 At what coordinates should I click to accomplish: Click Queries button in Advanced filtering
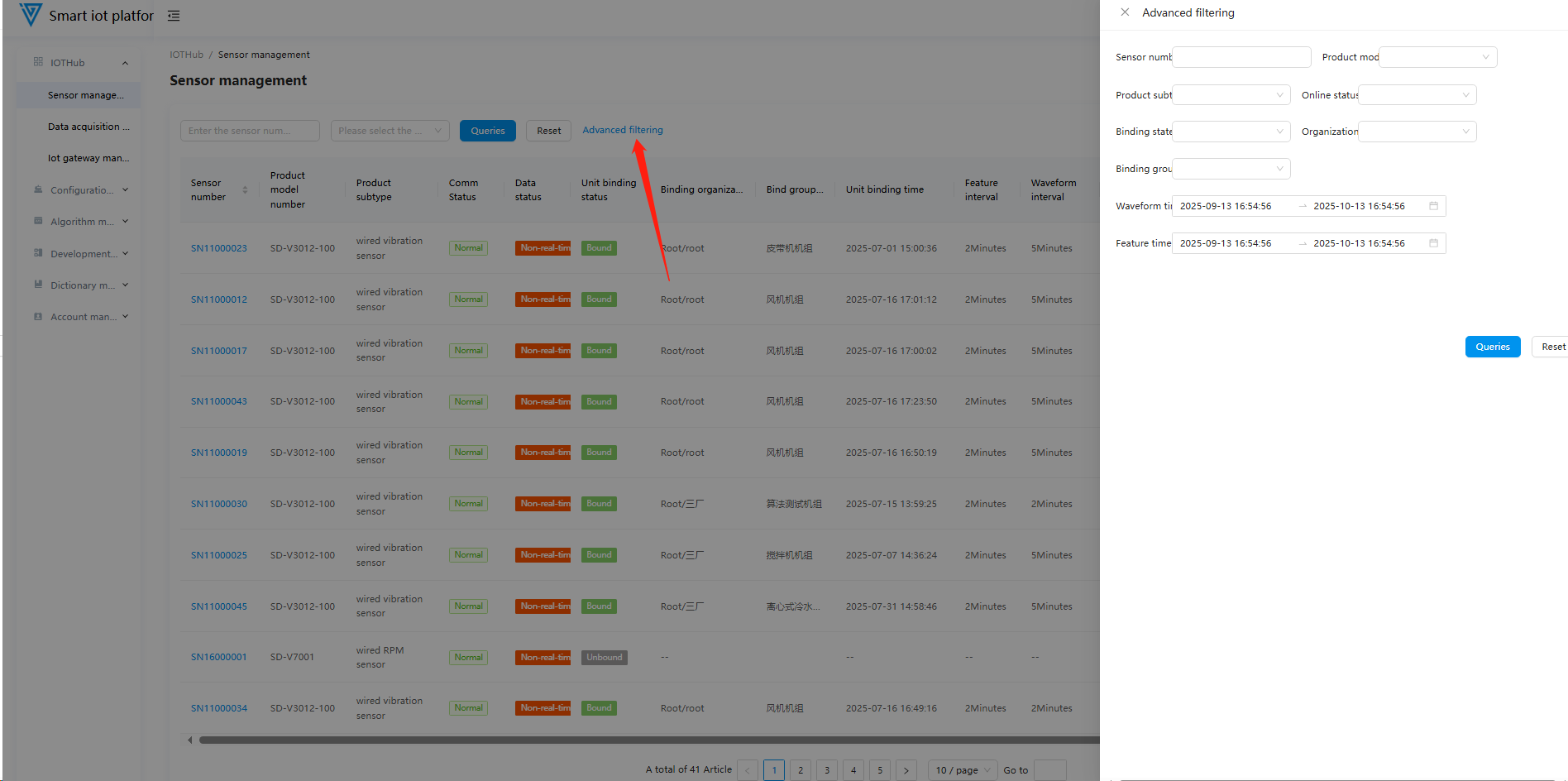click(x=1492, y=347)
